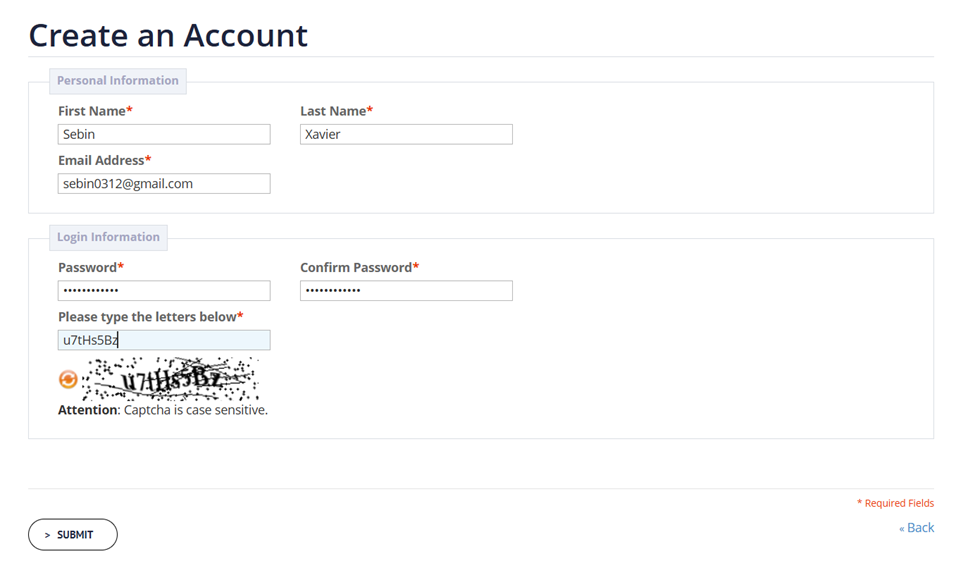Click the Last Name input field
Viewport: 975px width, 561px height.
[406, 134]
